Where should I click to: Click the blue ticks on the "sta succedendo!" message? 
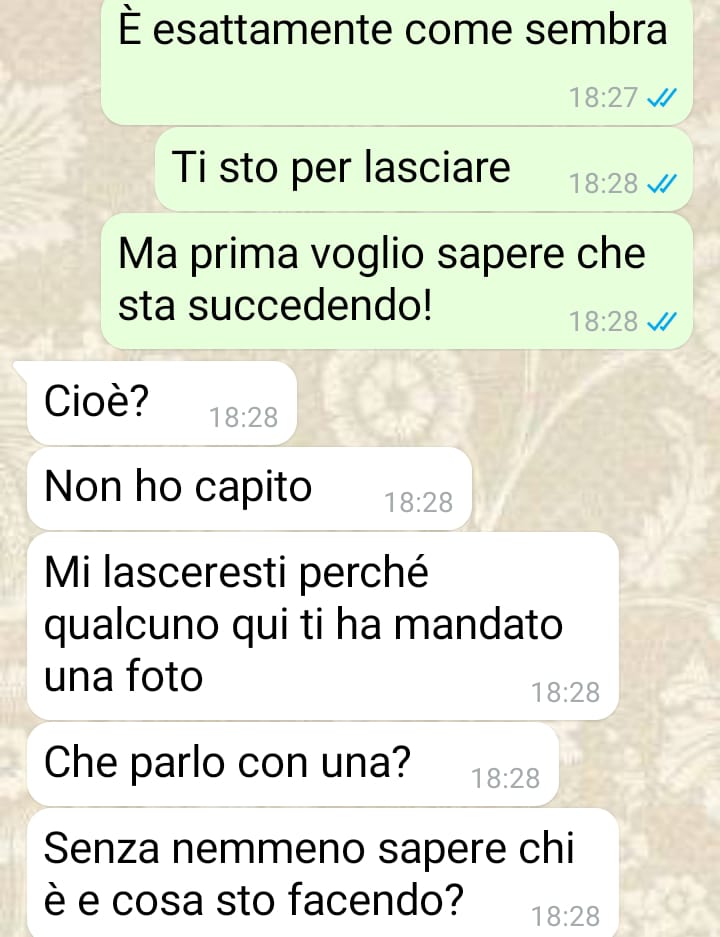[x=662, y=321]
